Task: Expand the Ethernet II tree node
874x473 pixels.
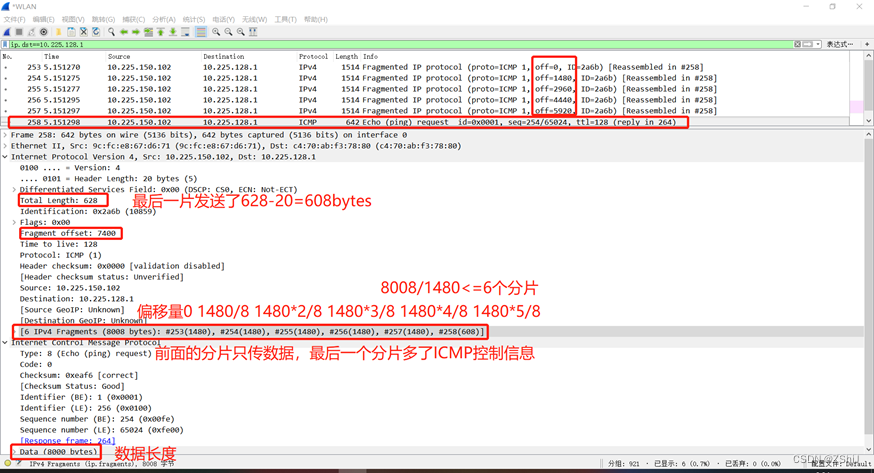Action: 5,146
